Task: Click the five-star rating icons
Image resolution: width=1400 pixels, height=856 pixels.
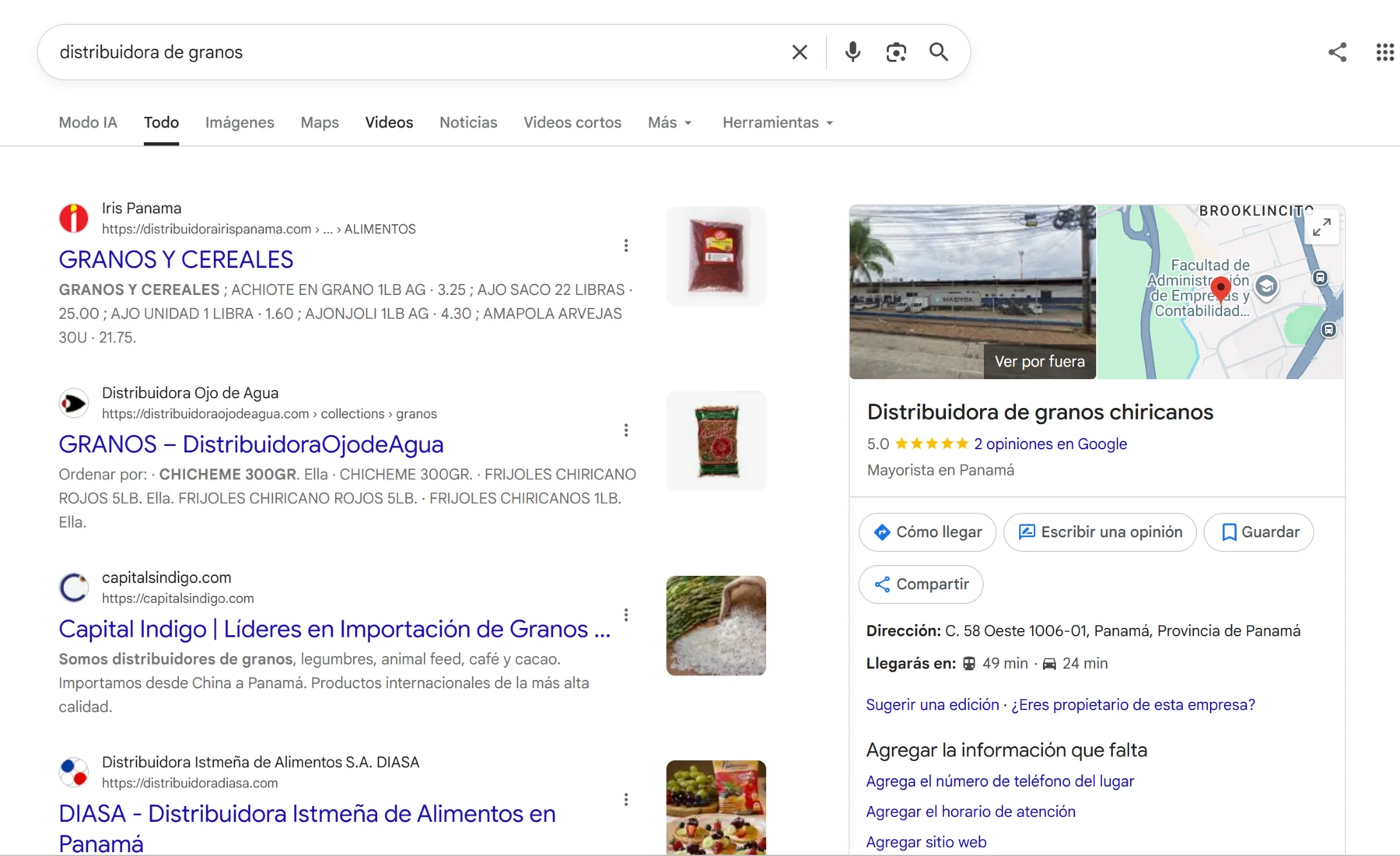Action: [932, 444]
